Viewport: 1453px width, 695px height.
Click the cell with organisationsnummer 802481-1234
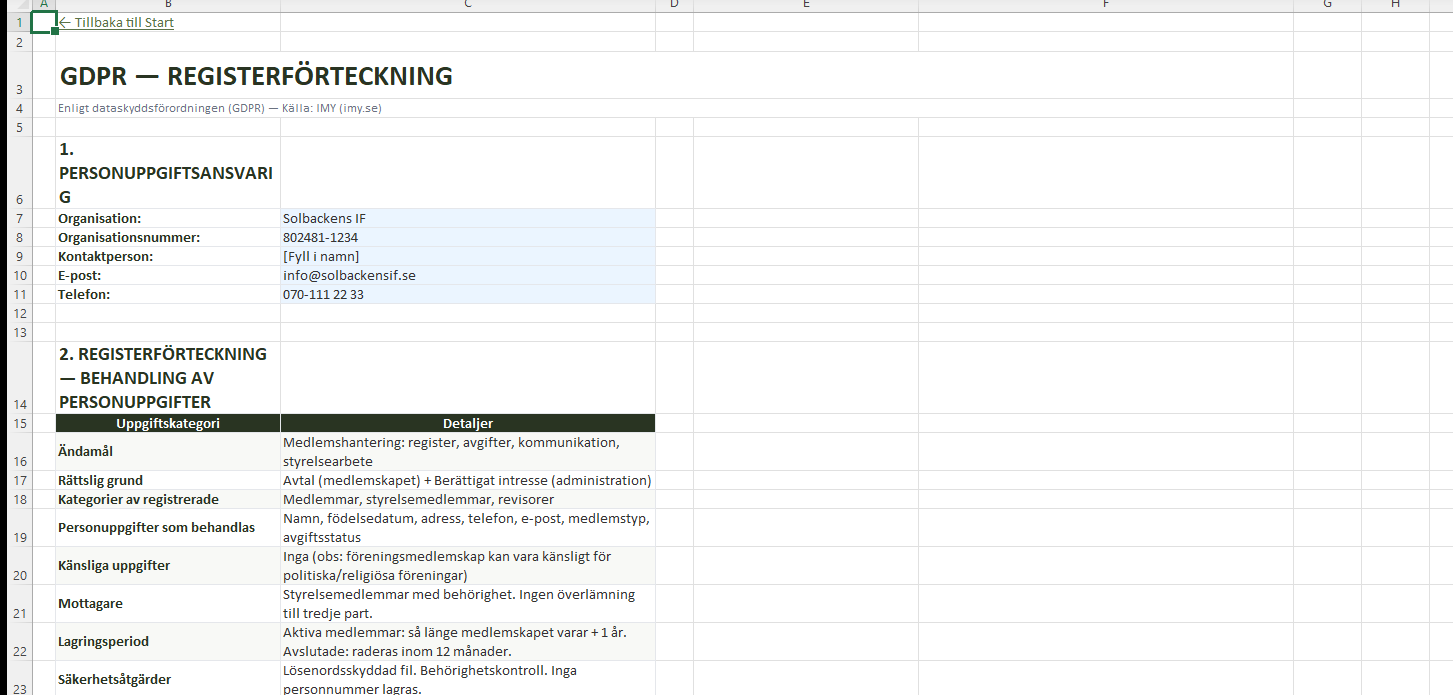tap(467, 237)
